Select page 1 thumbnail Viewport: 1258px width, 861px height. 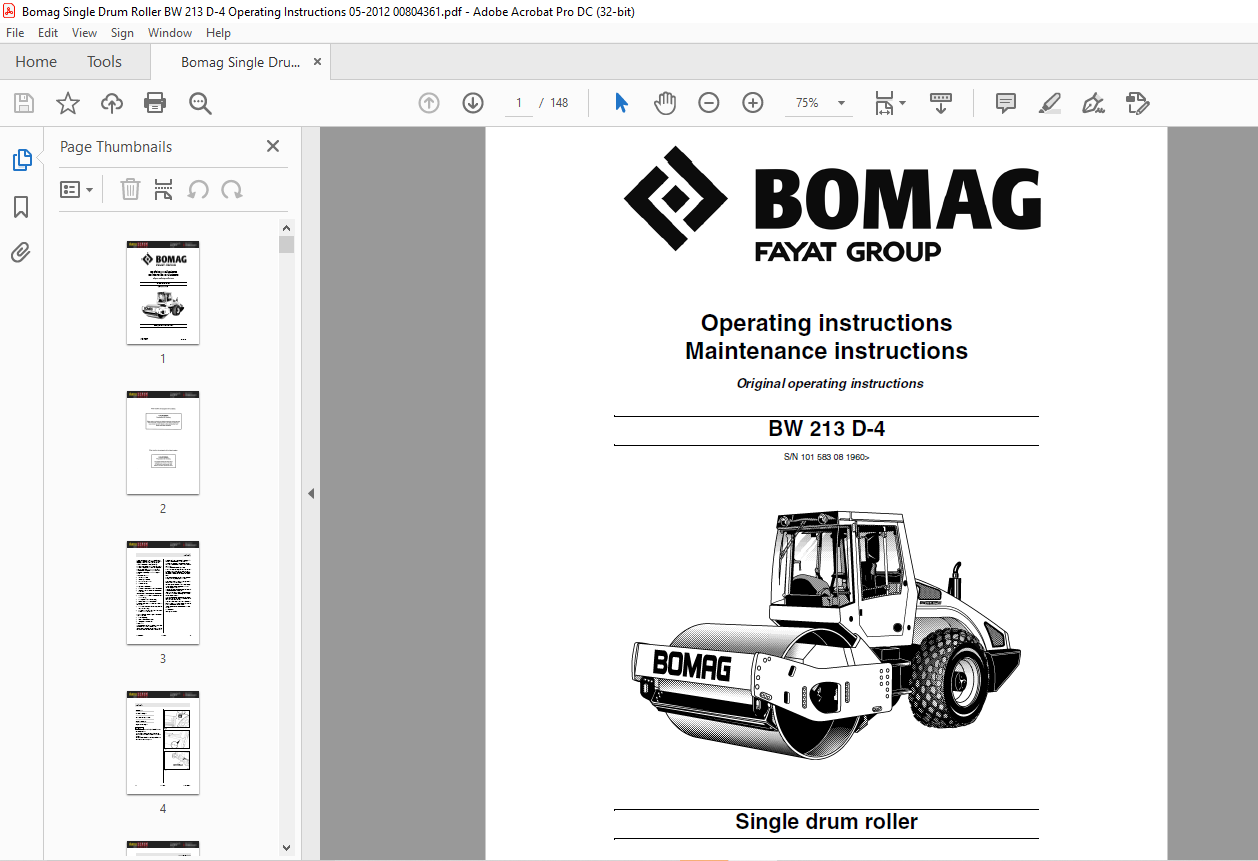[163, 292]
